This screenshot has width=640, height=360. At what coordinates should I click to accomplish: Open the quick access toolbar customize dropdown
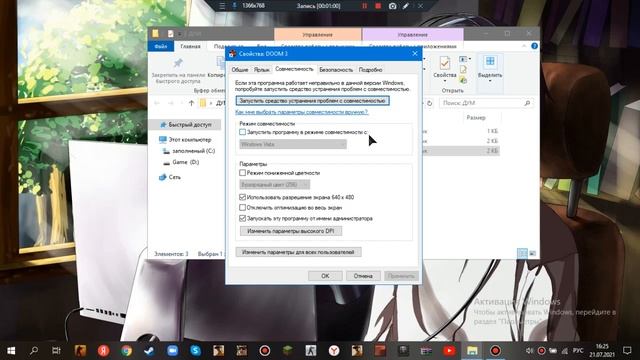click(x=180, y=34)
